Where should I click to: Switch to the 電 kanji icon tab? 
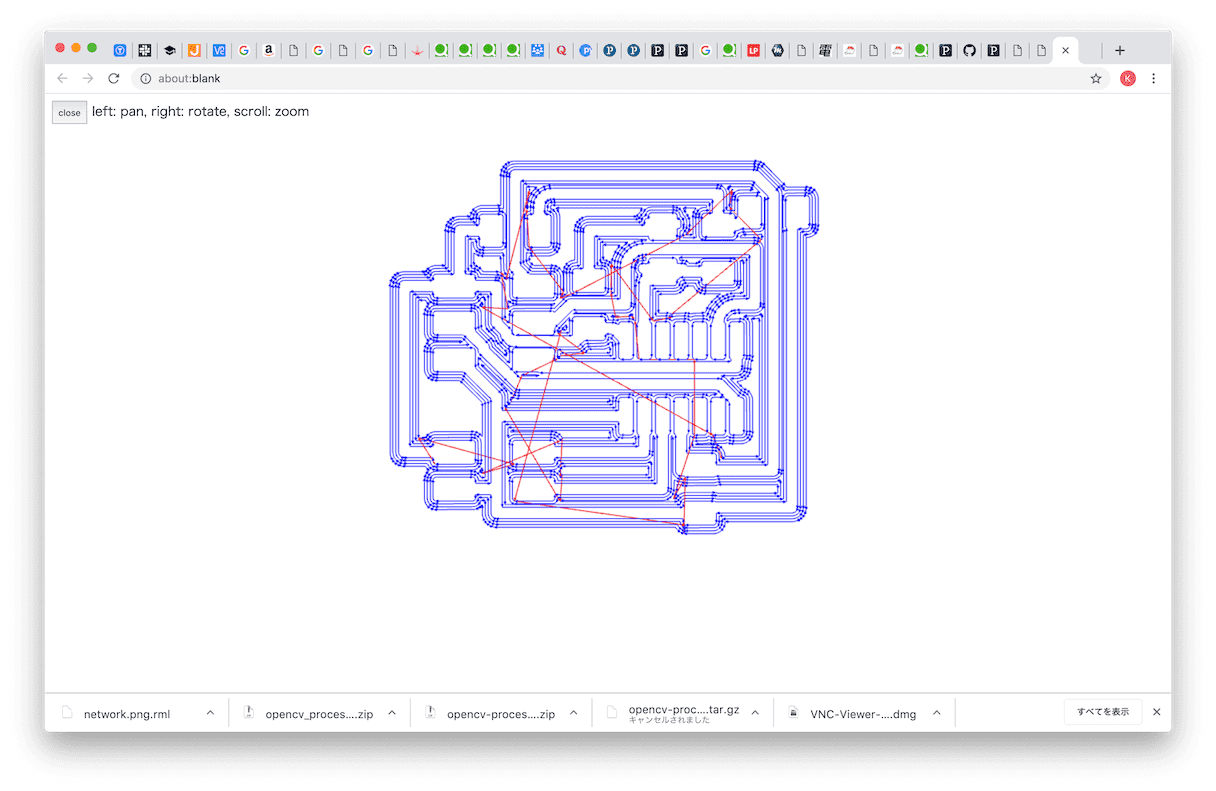[825, 50]
